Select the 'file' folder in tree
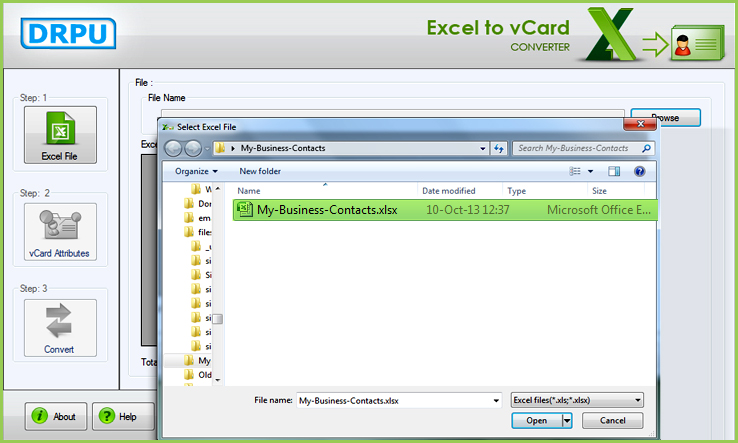The image size is (738, 443). pos(198,232)
